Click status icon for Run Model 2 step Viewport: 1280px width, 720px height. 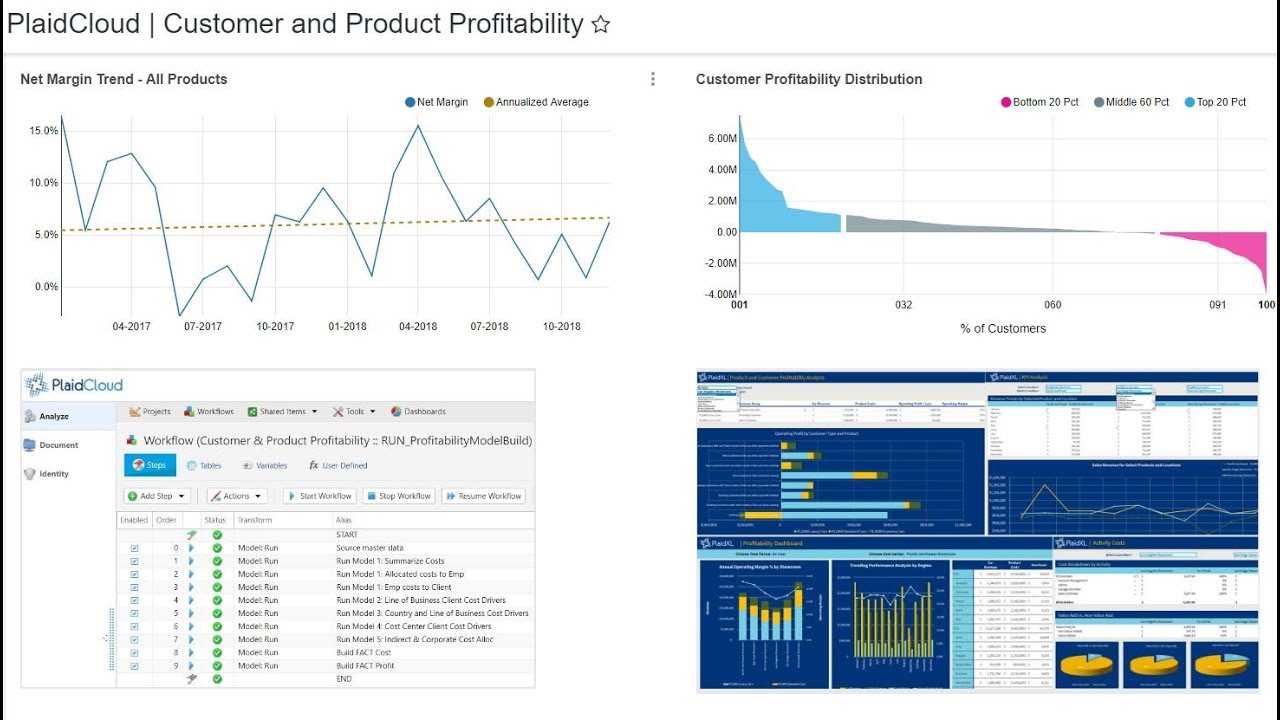click(217, 600)
